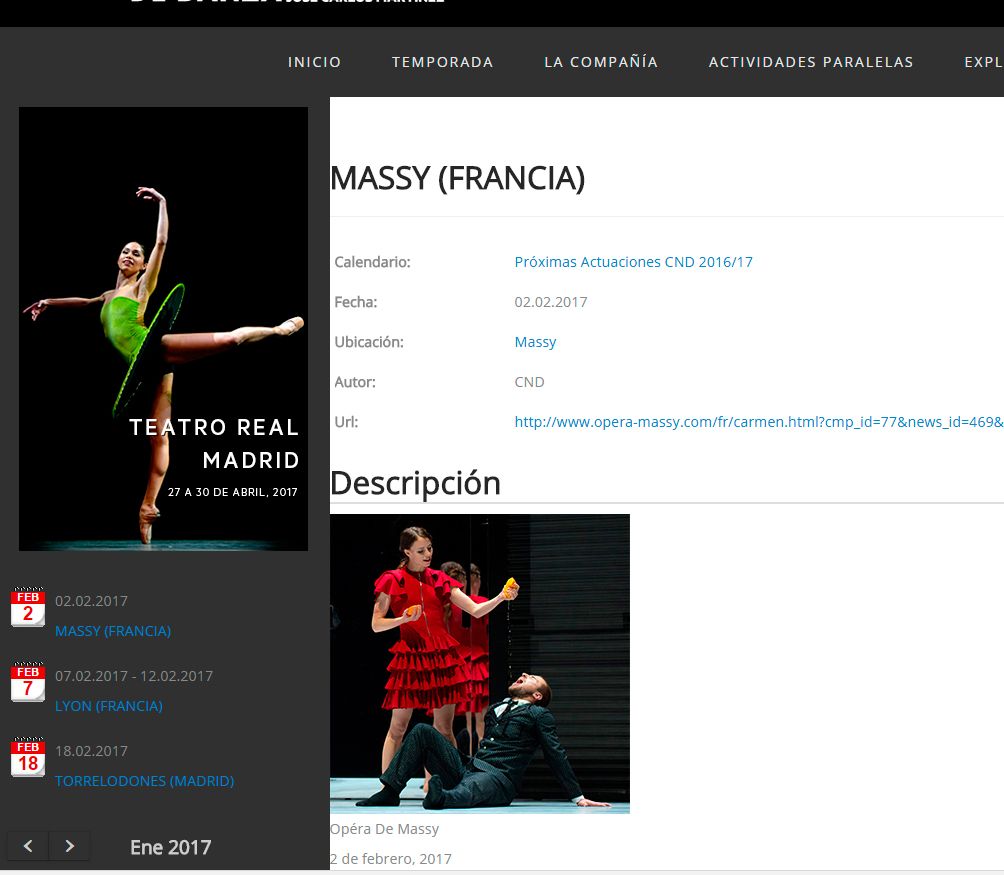This screenshot has width=1004, height=875.
Task: Click the Teatro Real Madrid banner image
Action: tap(163, 329)
